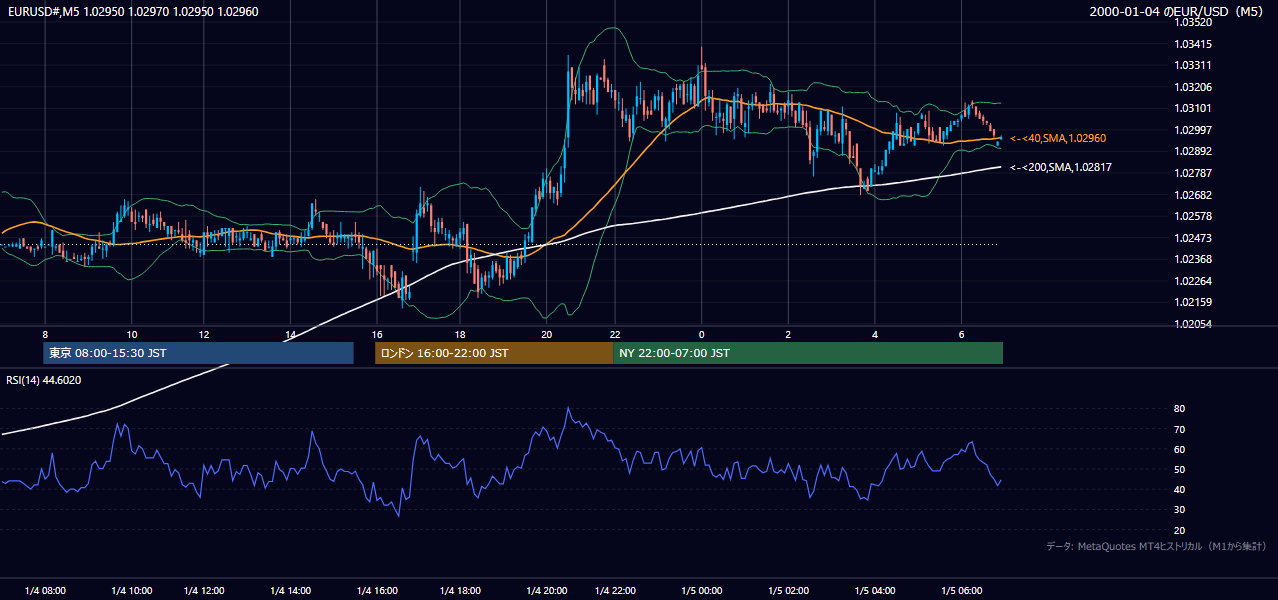Click RSI scale value 60
1278x600 pixels.
click(1179, 449)
